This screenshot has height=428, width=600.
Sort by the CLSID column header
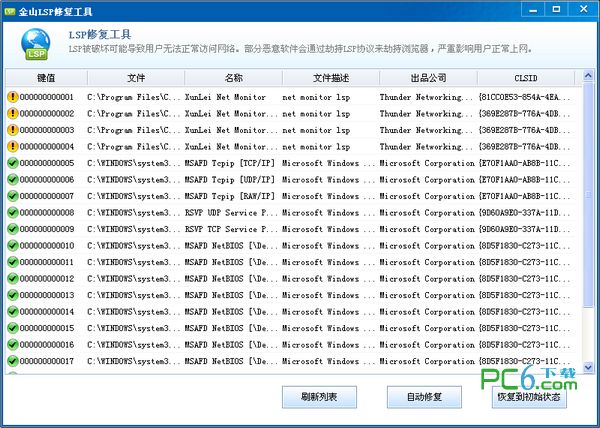coord(525,77)
